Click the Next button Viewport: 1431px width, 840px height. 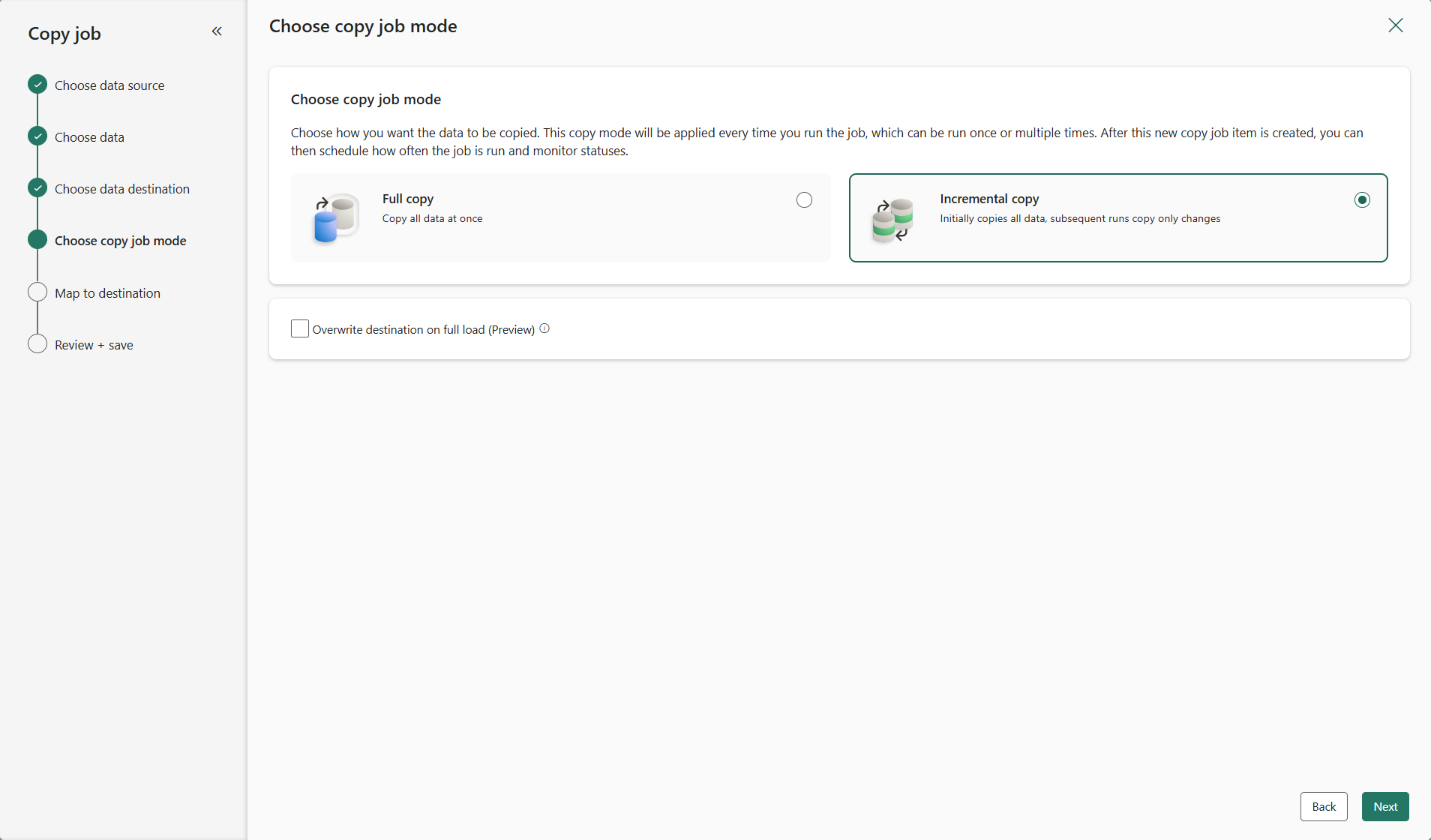1384,806
